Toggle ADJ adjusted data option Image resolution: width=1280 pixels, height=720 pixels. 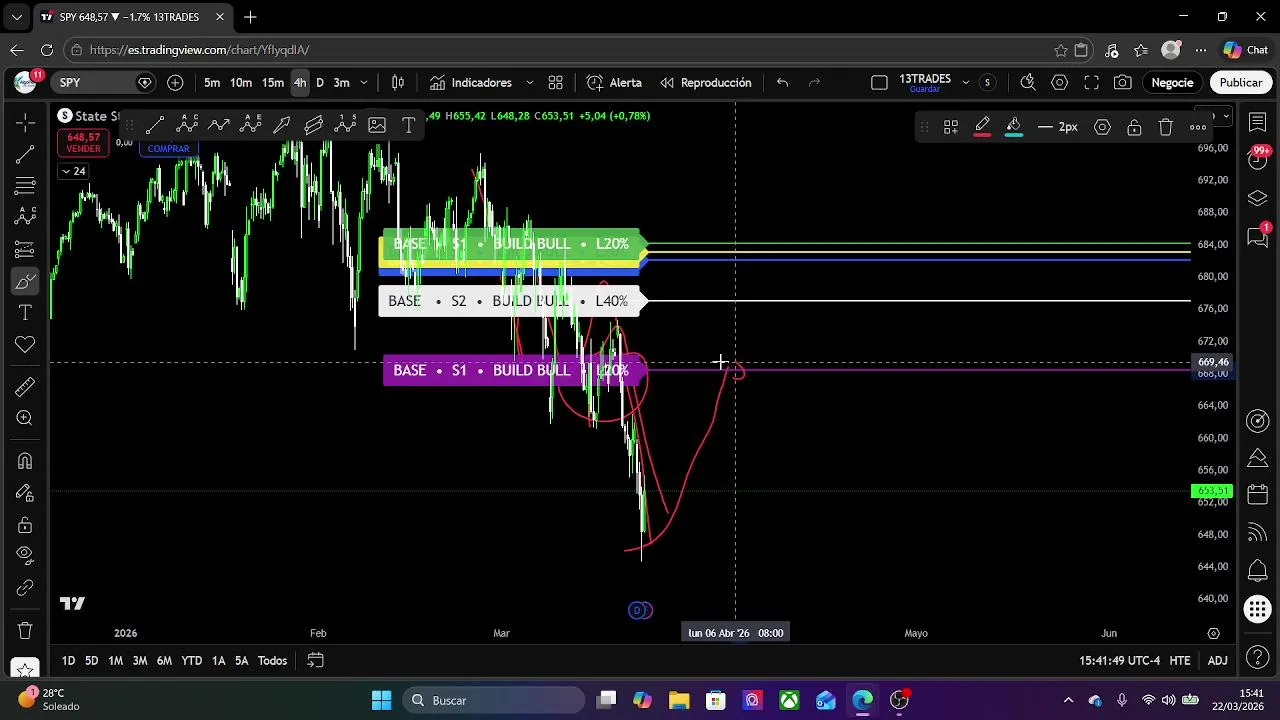coord(1217,661)
